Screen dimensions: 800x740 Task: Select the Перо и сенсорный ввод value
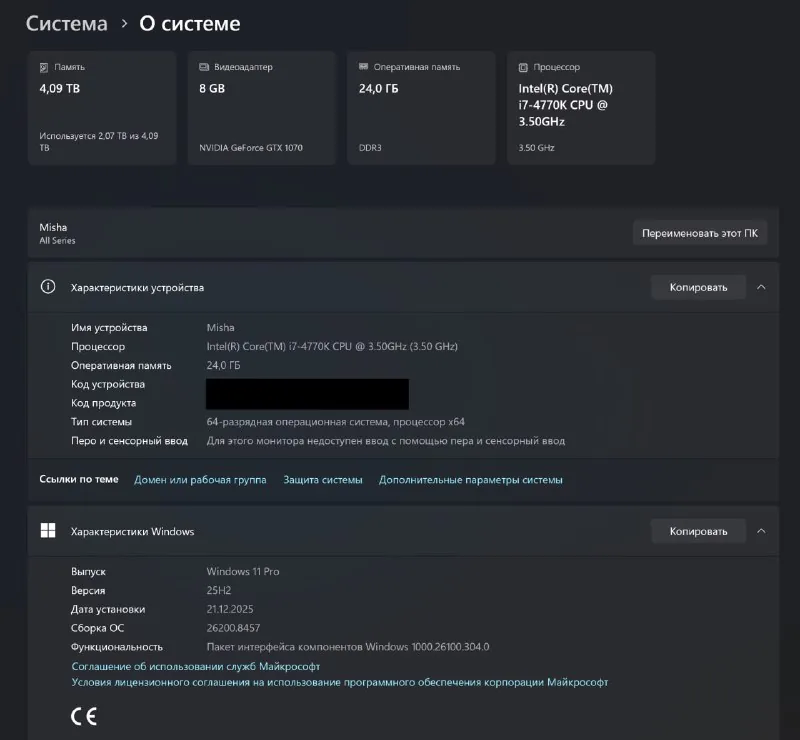coord(386,441)
